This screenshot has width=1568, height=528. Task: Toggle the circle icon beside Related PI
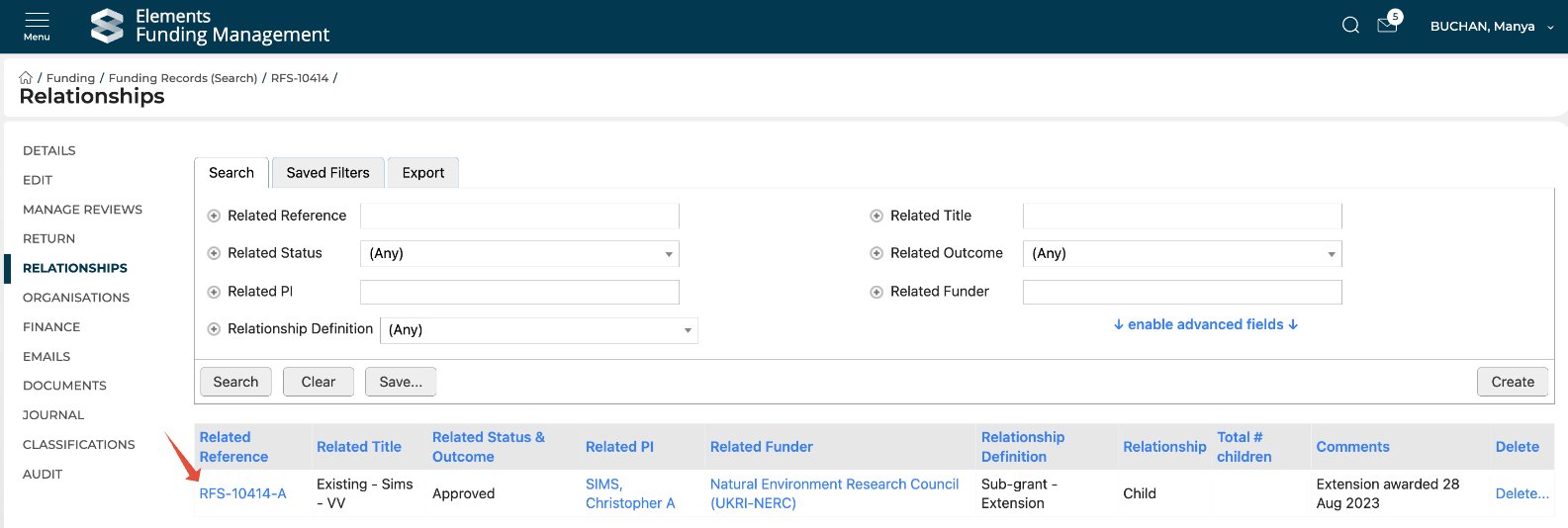[x=214, y=292]
